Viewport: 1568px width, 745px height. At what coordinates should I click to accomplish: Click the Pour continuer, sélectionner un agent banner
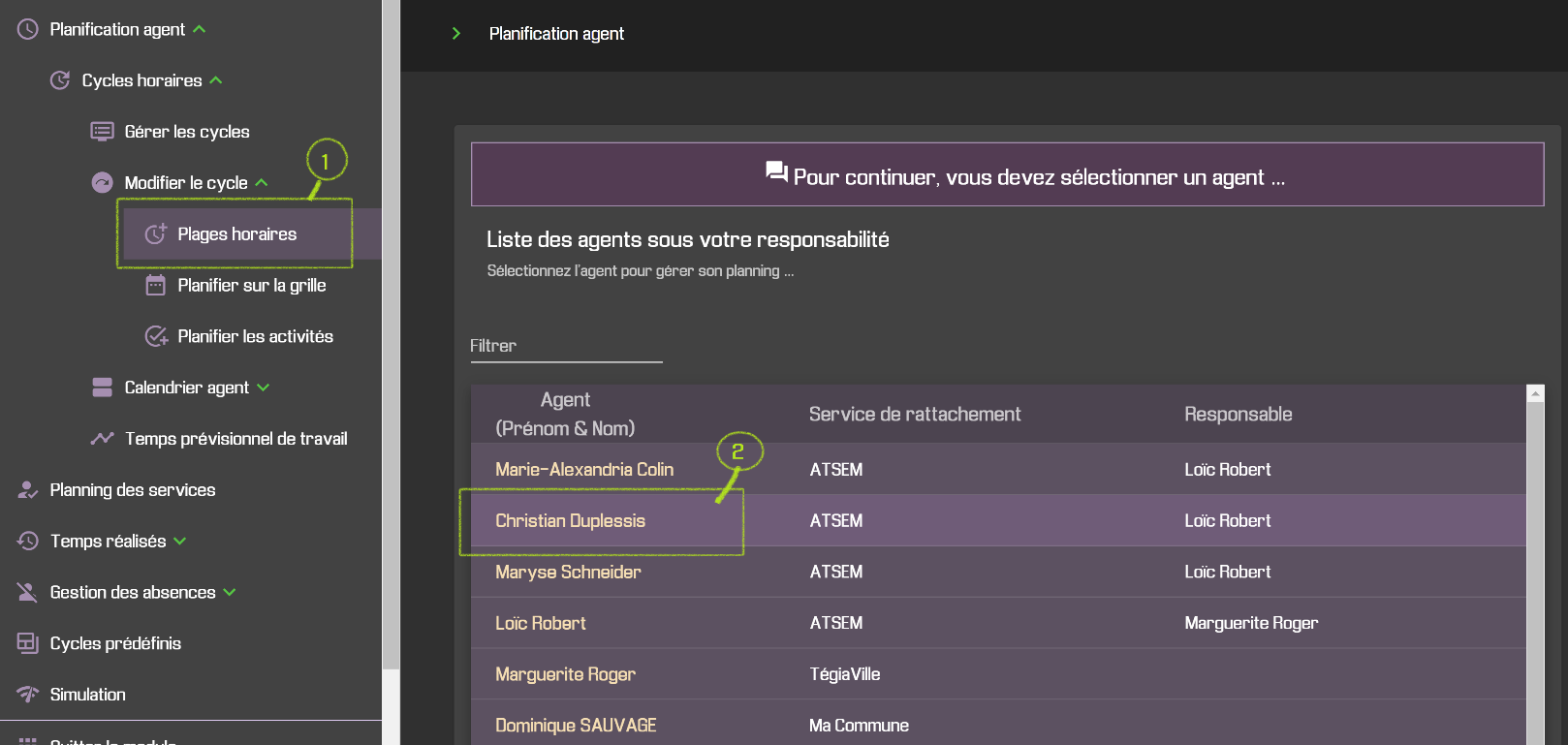1008,174
